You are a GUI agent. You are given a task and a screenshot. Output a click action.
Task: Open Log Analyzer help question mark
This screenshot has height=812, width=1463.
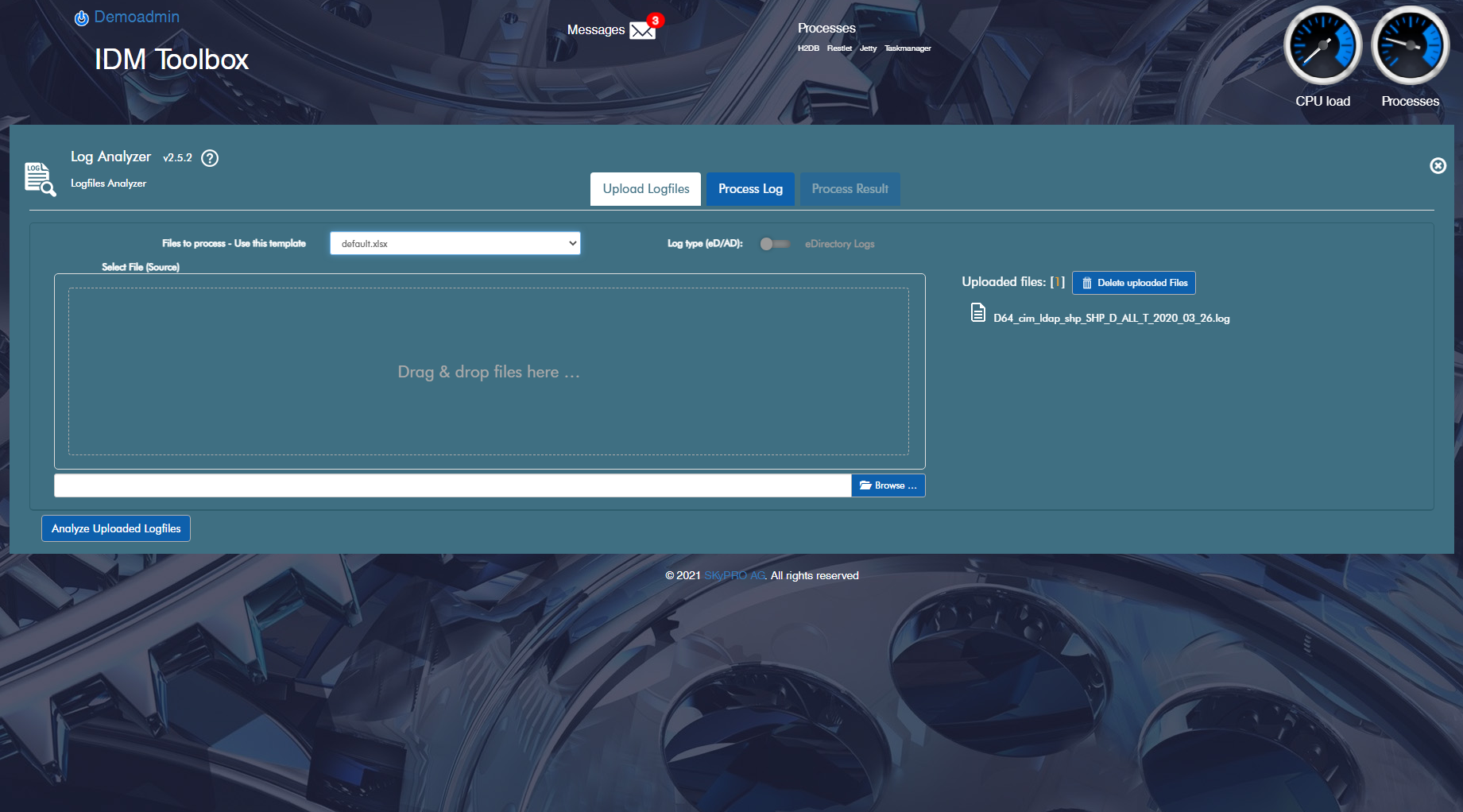[210, 158]
